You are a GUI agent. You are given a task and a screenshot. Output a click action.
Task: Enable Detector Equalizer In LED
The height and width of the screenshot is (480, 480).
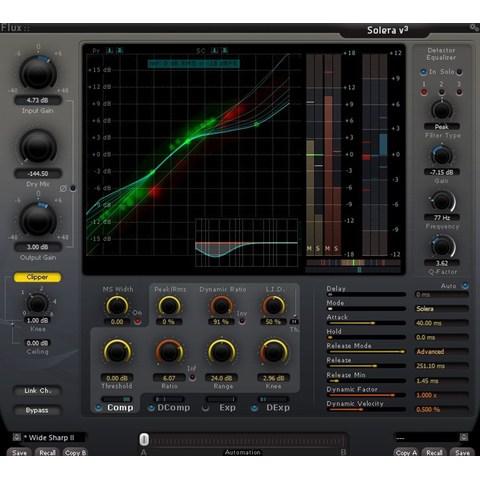point(423,72)
